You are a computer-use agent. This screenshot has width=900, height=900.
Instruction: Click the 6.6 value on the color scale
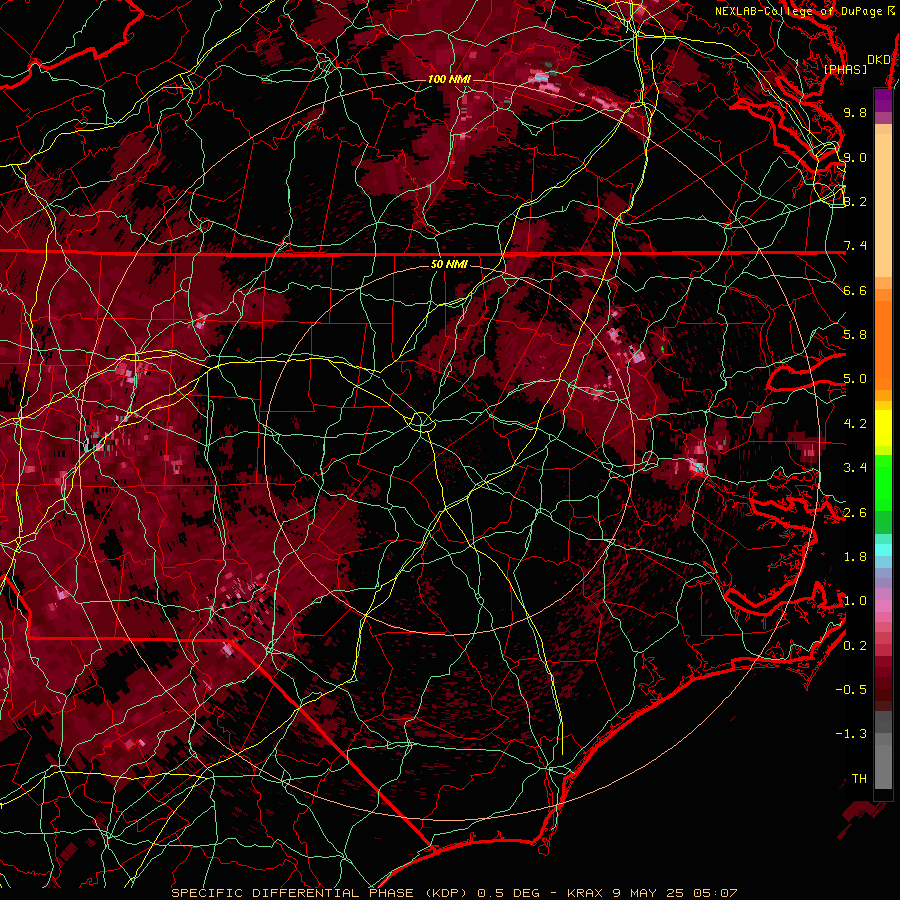click(x=855, y=290)
